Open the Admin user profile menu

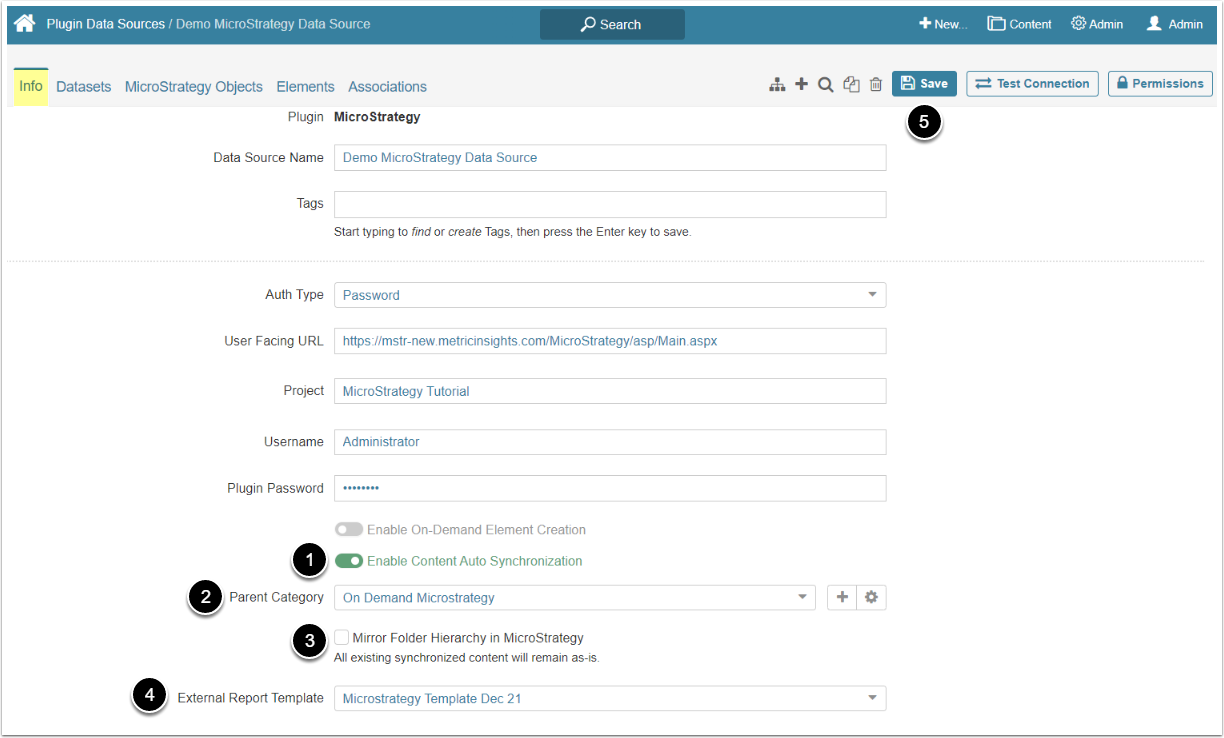pyautogui.click(x=1174, y=24)
